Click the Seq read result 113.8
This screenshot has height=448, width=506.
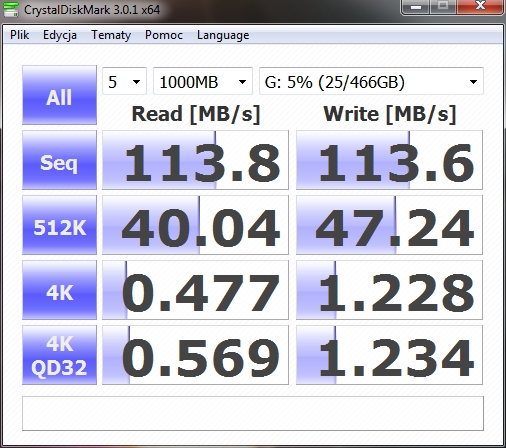(x=195, y=160)
